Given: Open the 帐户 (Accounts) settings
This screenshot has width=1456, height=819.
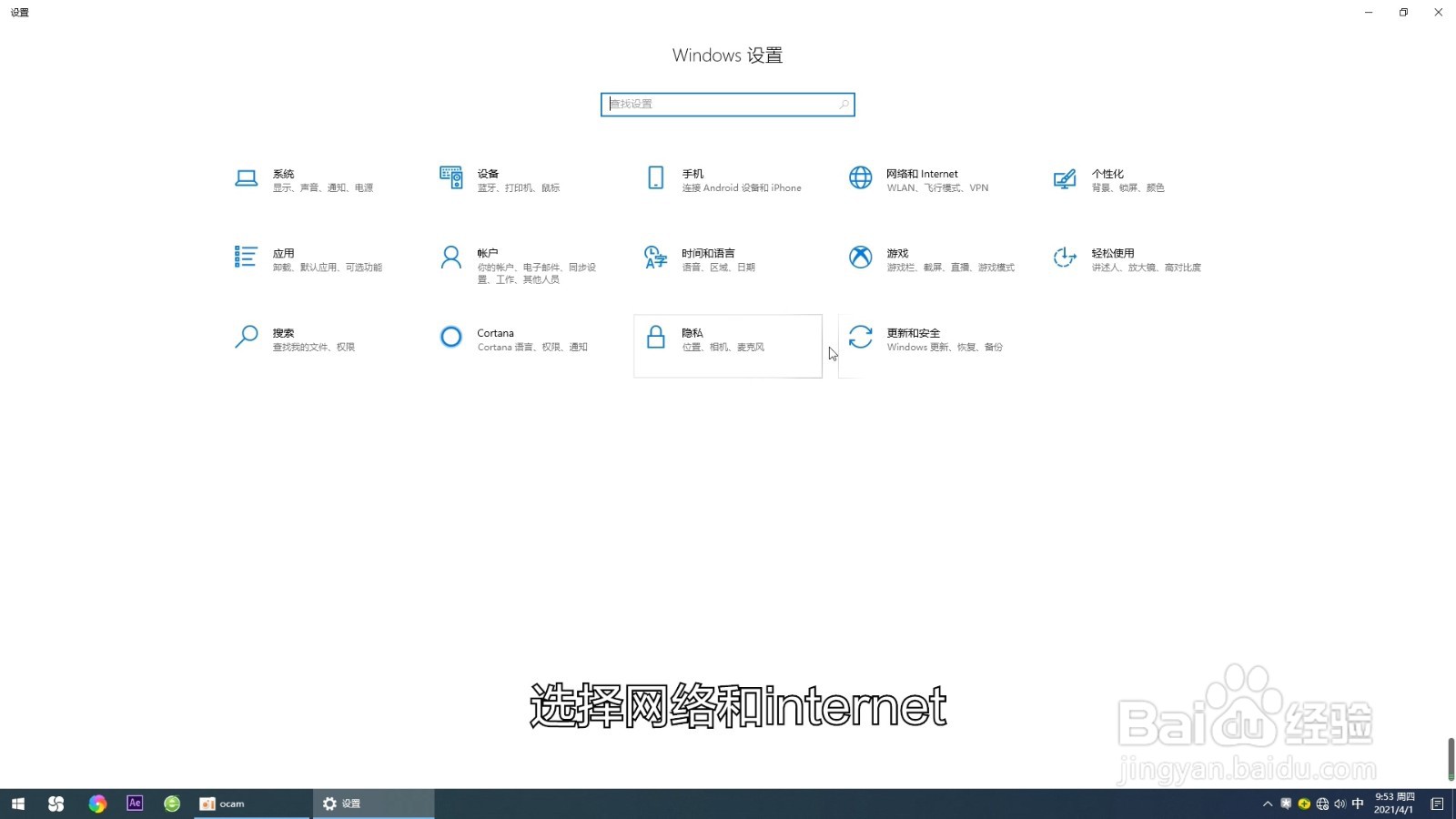Looking at the screenshot, I should tap(523, 267).
